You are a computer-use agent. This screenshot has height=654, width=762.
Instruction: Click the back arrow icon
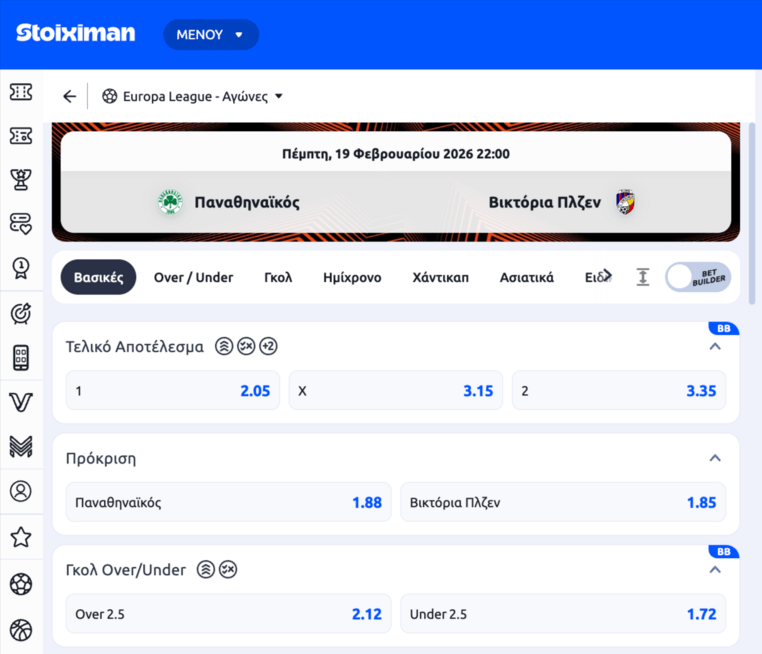(69, 97)
